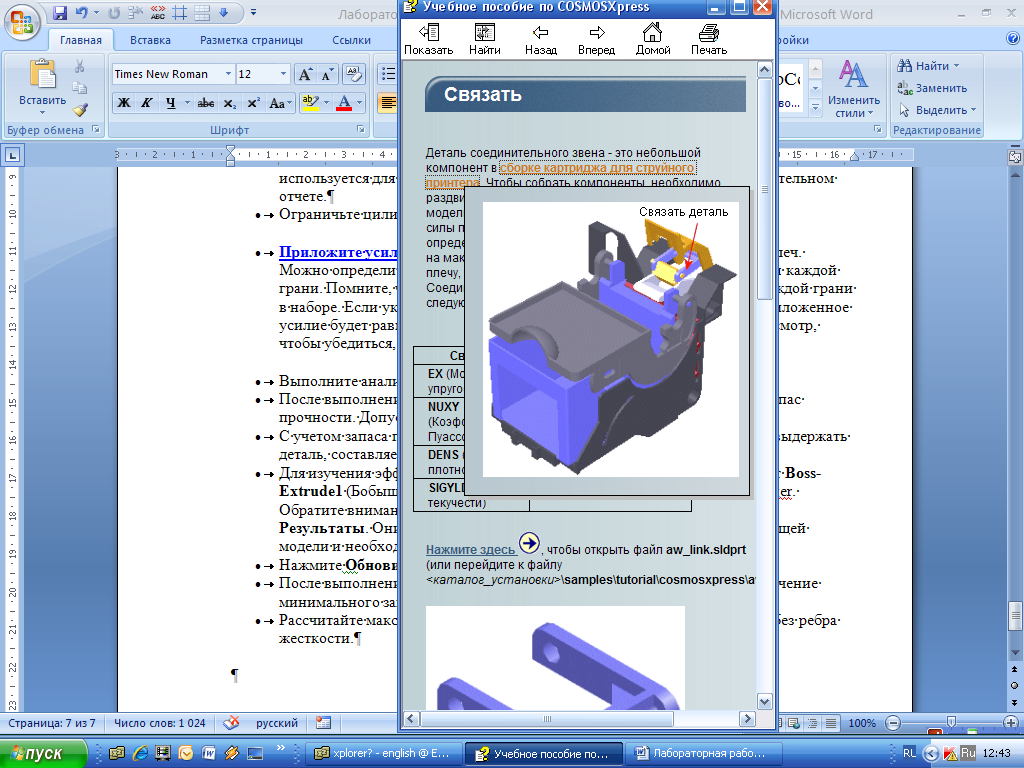Screen dimensions: 1024x768
Task: Open the font name dropdown Times New Roman
Action: [228, 74]
